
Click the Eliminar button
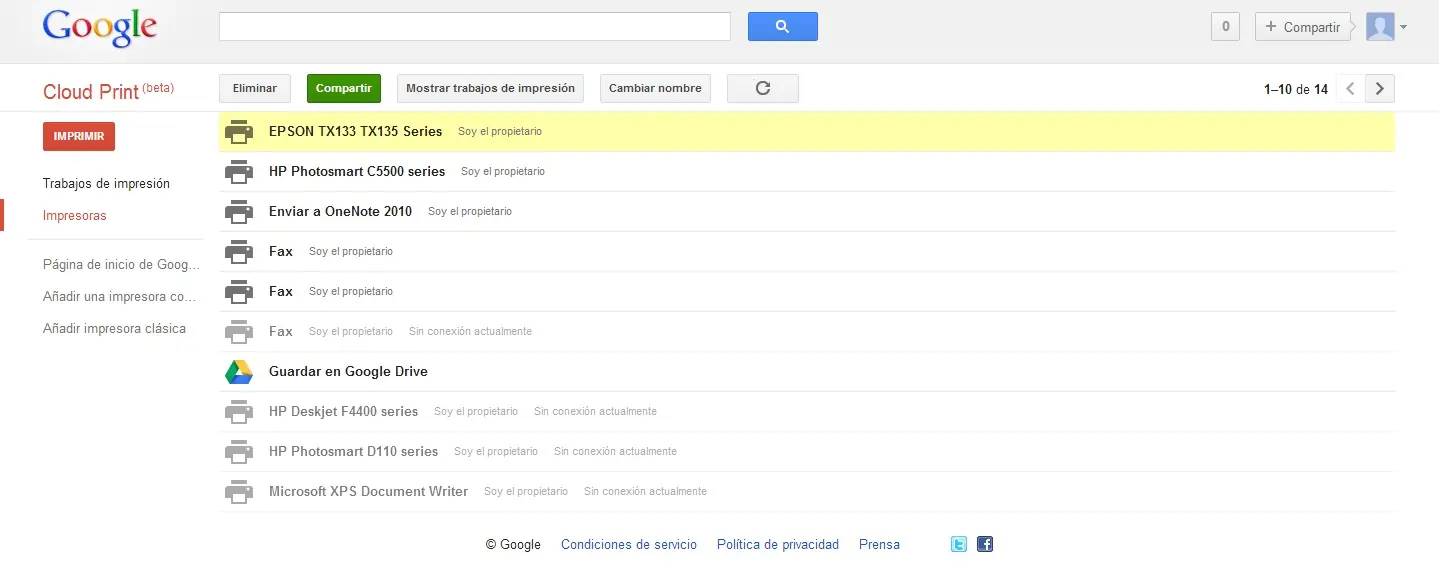(255, 88)
